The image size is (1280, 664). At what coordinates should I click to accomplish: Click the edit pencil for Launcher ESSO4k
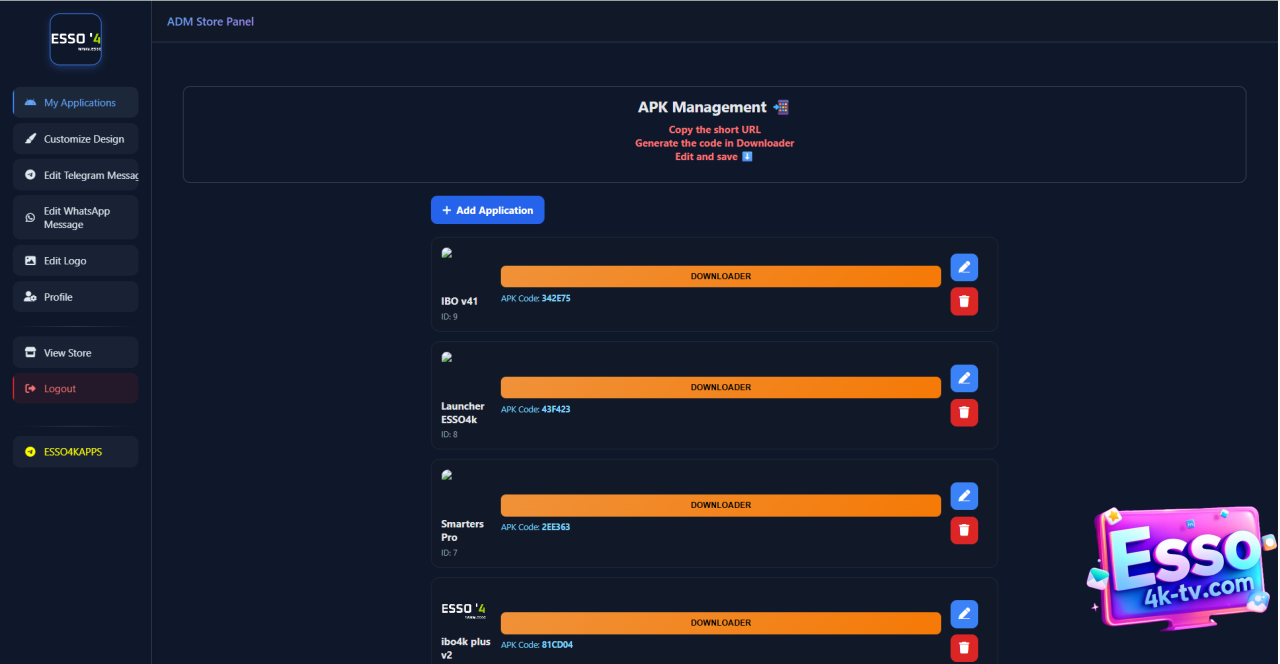click(x=964, y=378)
